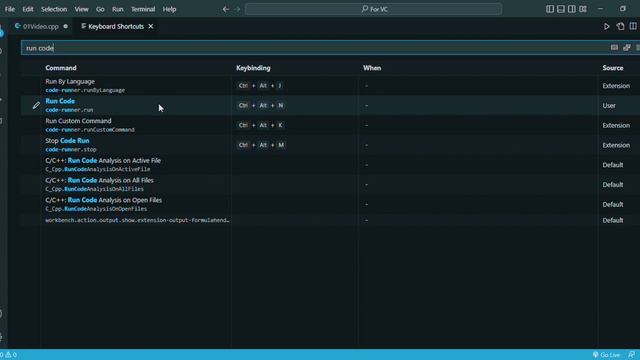Toggle Record Keys in search box

[614, 48]
